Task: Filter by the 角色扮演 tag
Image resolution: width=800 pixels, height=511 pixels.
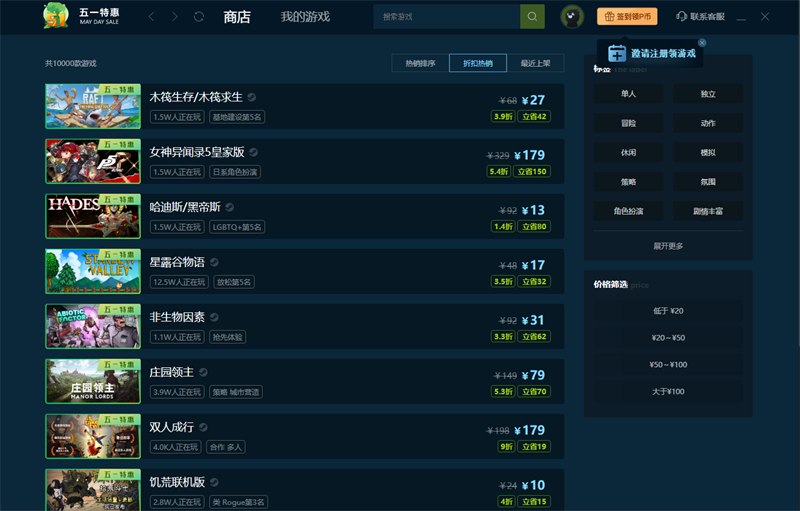Action: coord(629,211)
